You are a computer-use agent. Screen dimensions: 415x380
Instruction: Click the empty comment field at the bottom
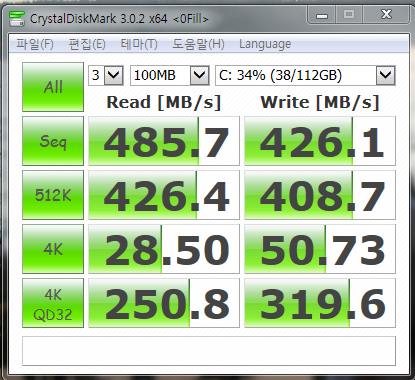point(209,351)
